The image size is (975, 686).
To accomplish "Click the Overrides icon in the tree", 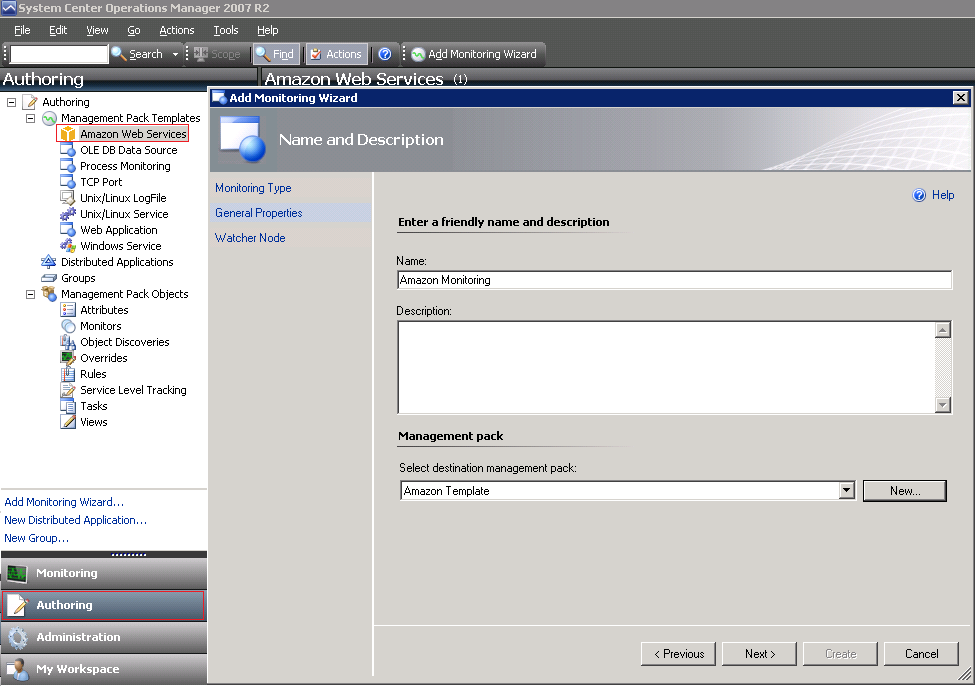I will pos(68,358).
